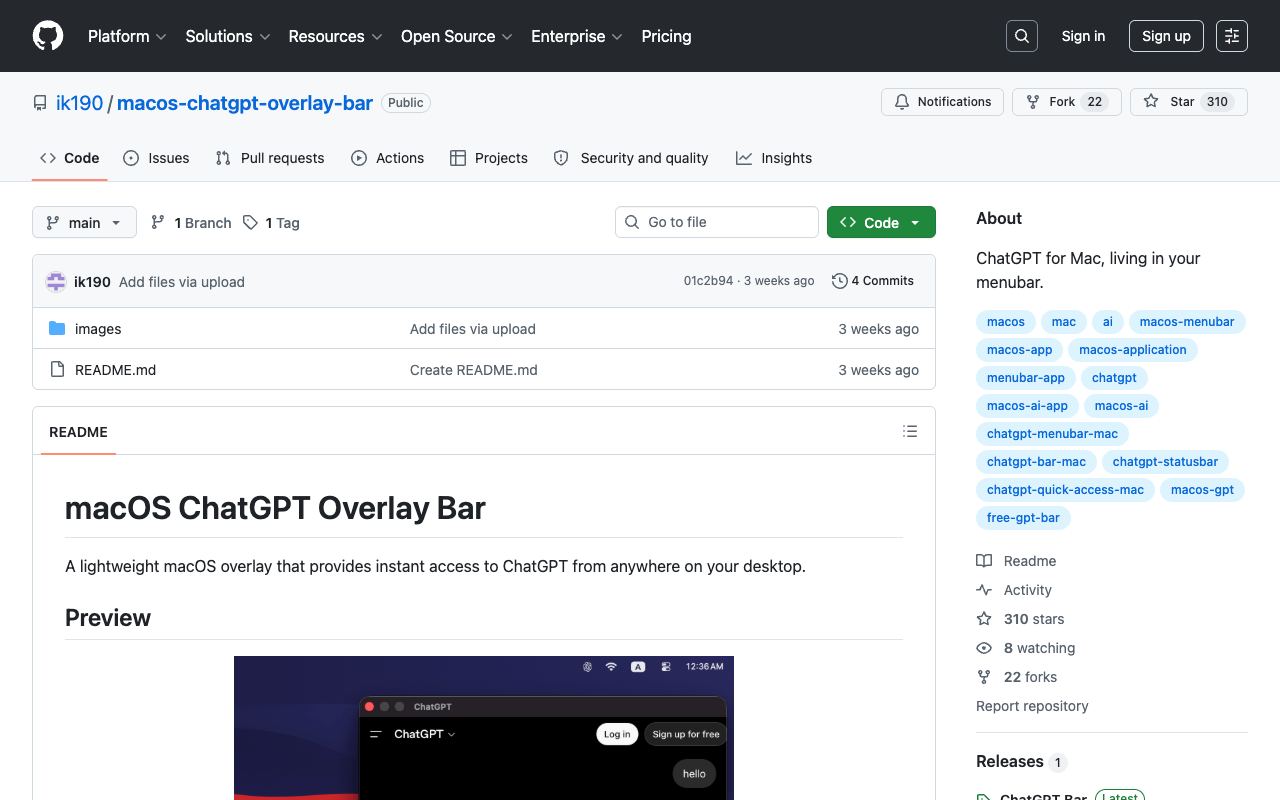The image size is (1280, 800).
Task: Click the Sign up button
Action: coord(1166,36)
